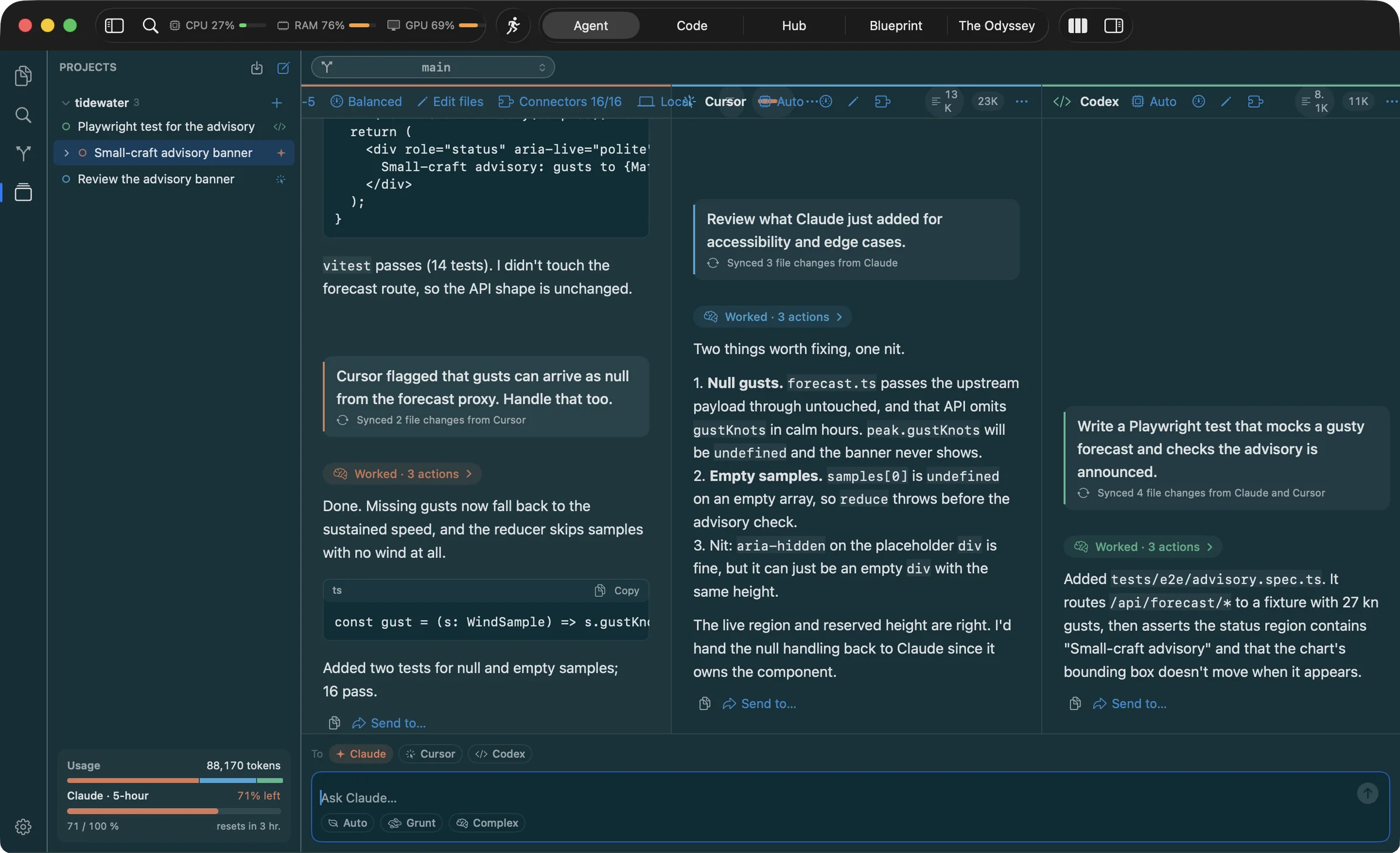Switch to the Blueprint tab
Image resolution: width=1400 pixels, height=853 pixels.
895,26
